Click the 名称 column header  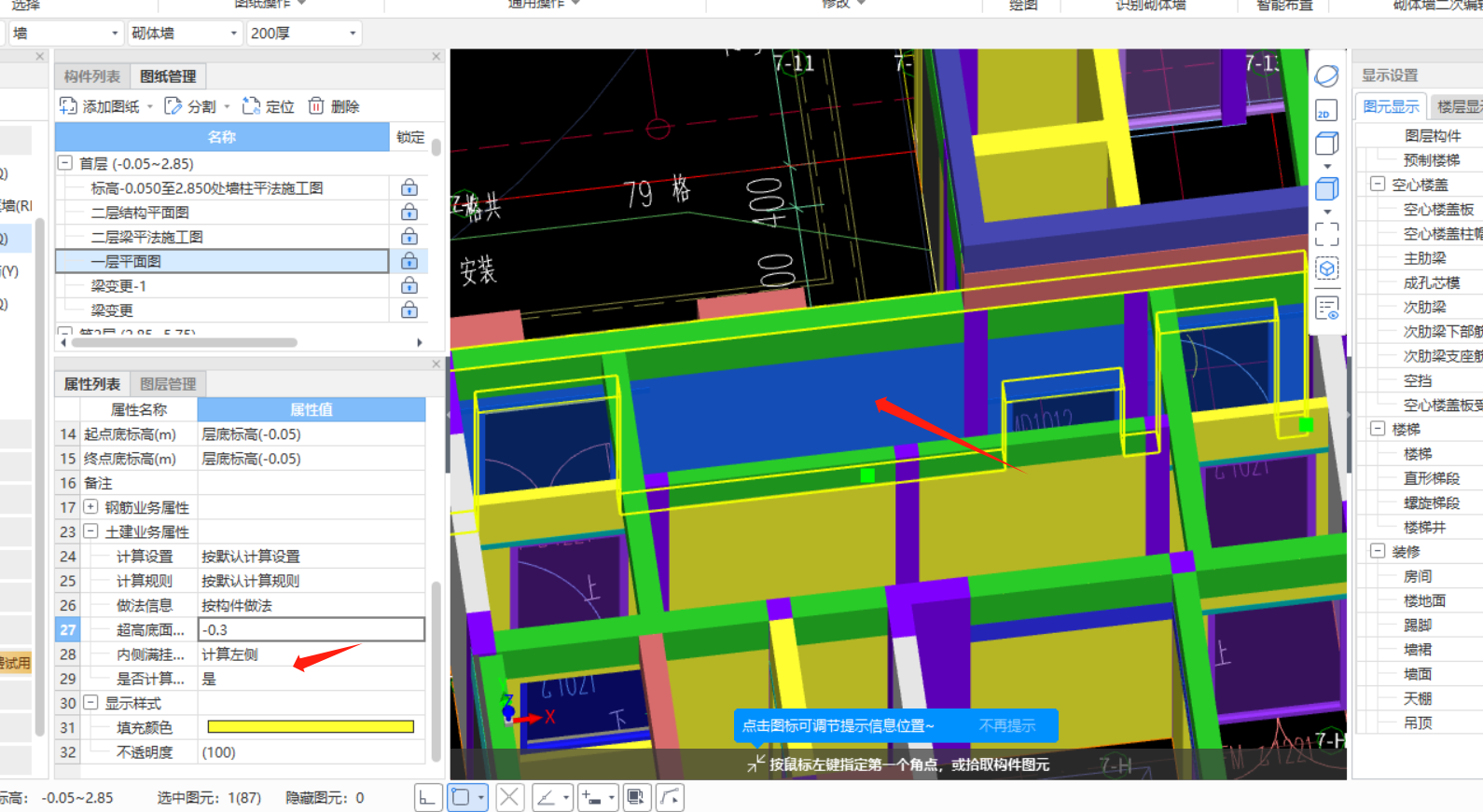(x=222, y=137)
